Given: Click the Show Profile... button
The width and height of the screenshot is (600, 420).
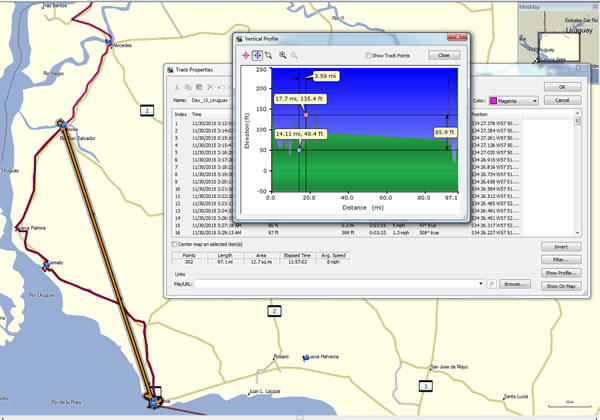Looking at the screenshot, I should click(561, 273).
